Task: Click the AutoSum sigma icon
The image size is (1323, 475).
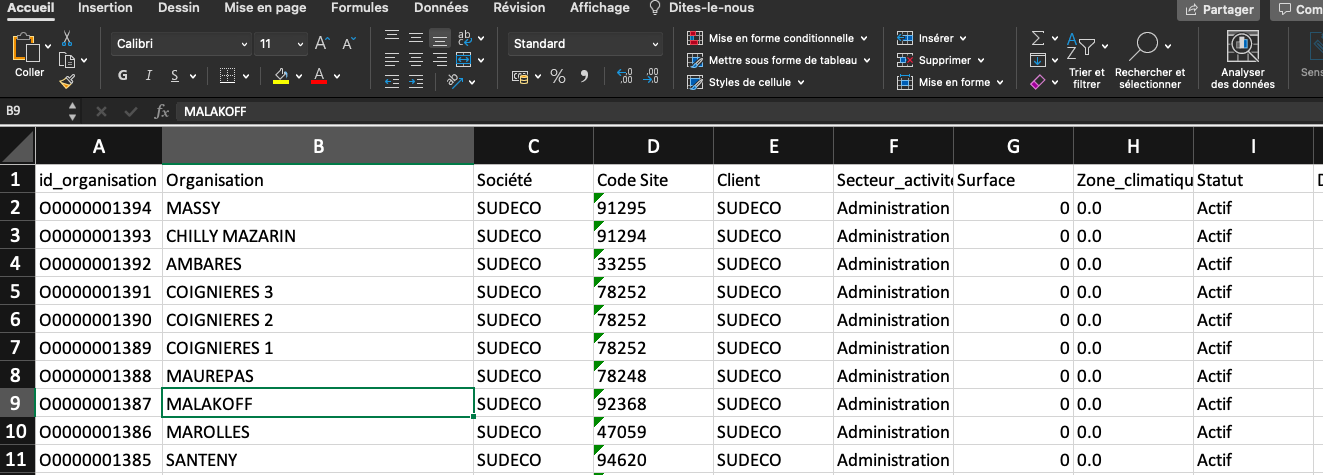Action: 1038,38
